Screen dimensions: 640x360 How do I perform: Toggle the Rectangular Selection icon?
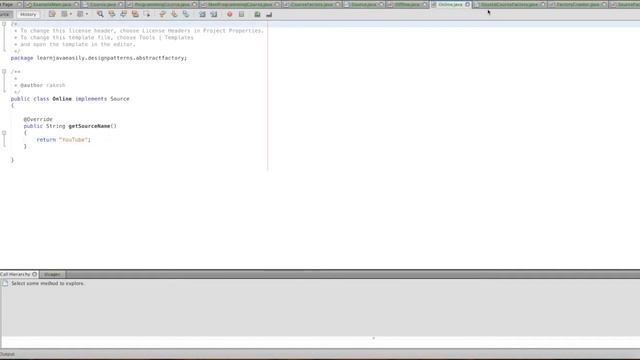(147, 14)
